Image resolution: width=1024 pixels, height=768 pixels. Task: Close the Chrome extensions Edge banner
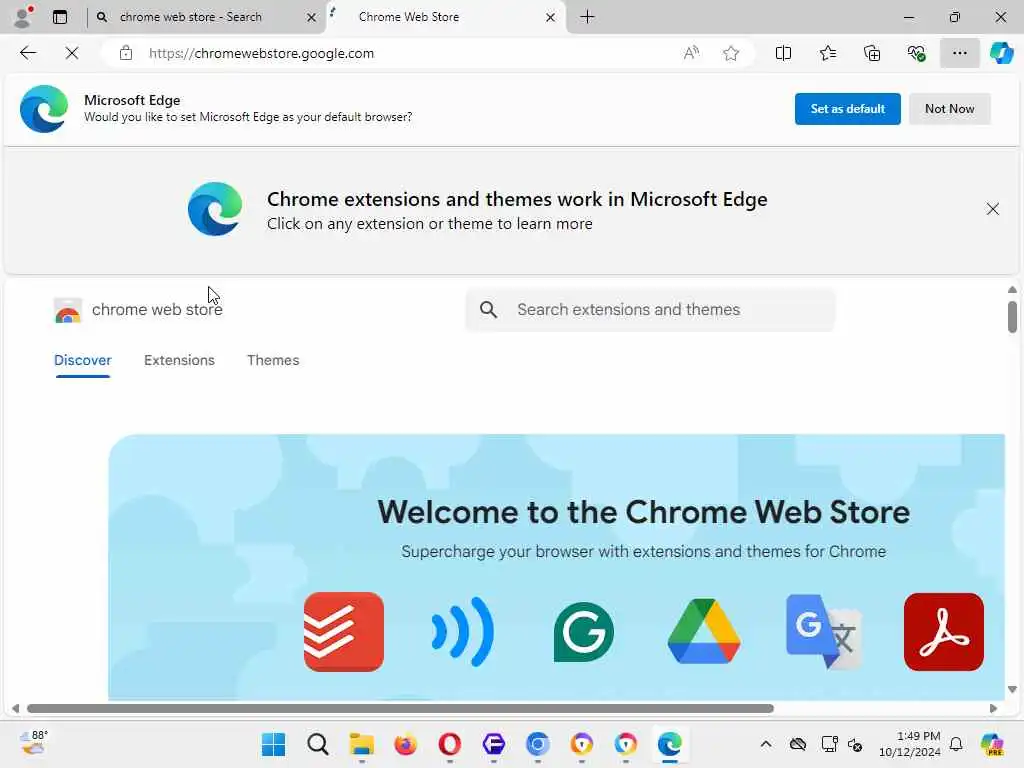(x=993, y=209)
